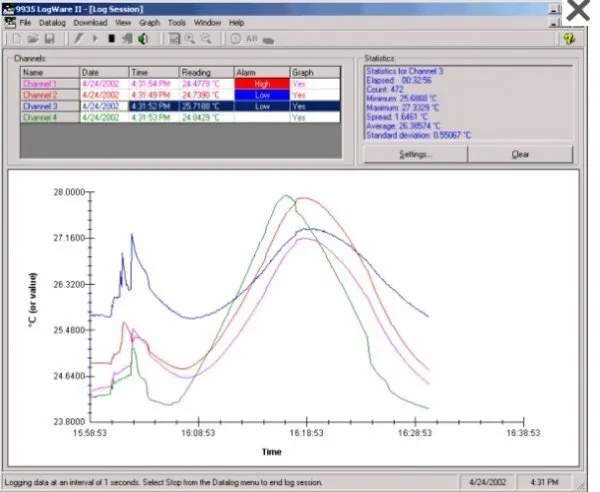Click the dark device icon after All
The width and height of the screenshot is (600, 492).
(269, 40)
